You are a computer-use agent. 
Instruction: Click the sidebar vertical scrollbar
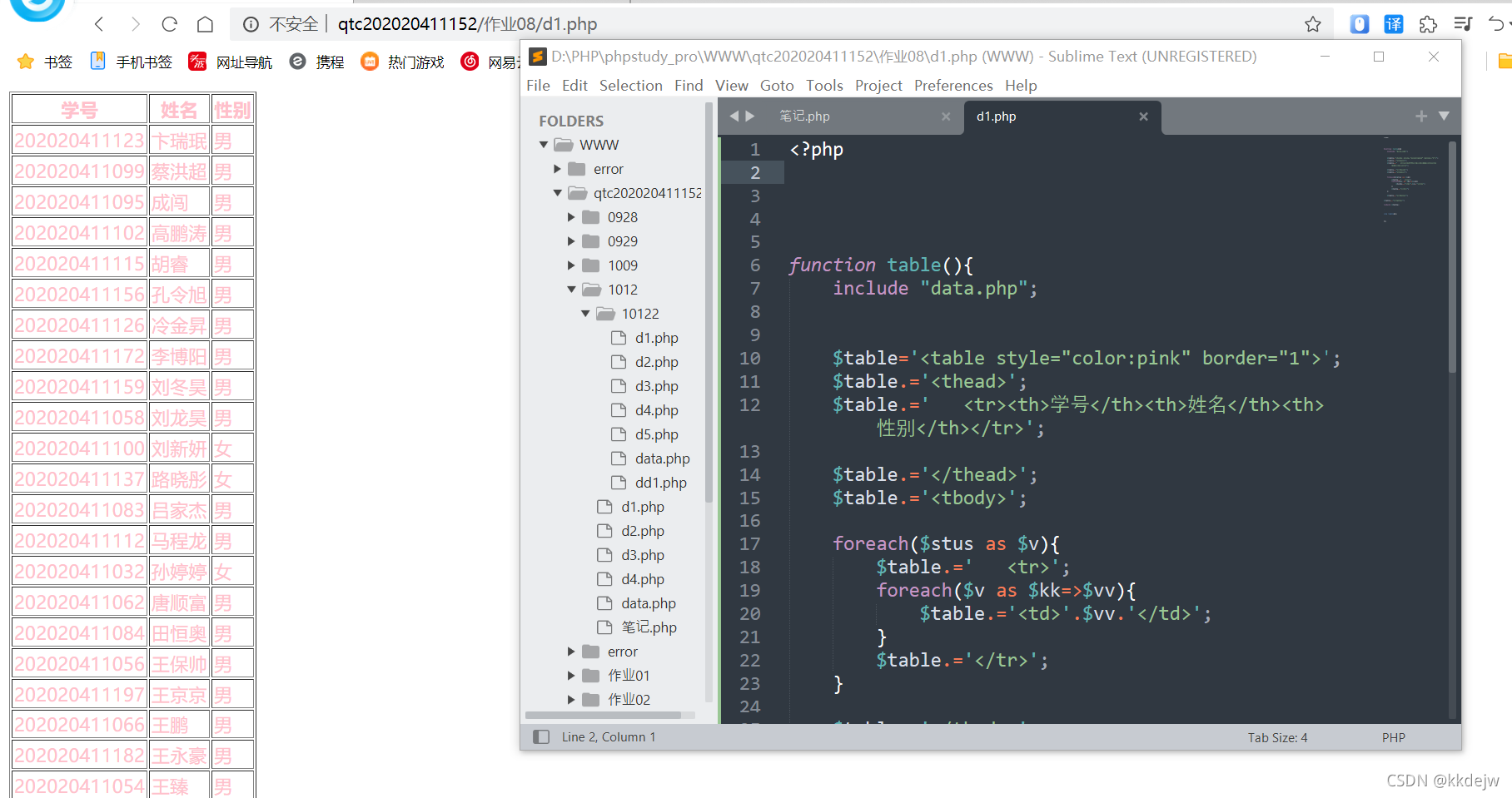pos(709,304)
